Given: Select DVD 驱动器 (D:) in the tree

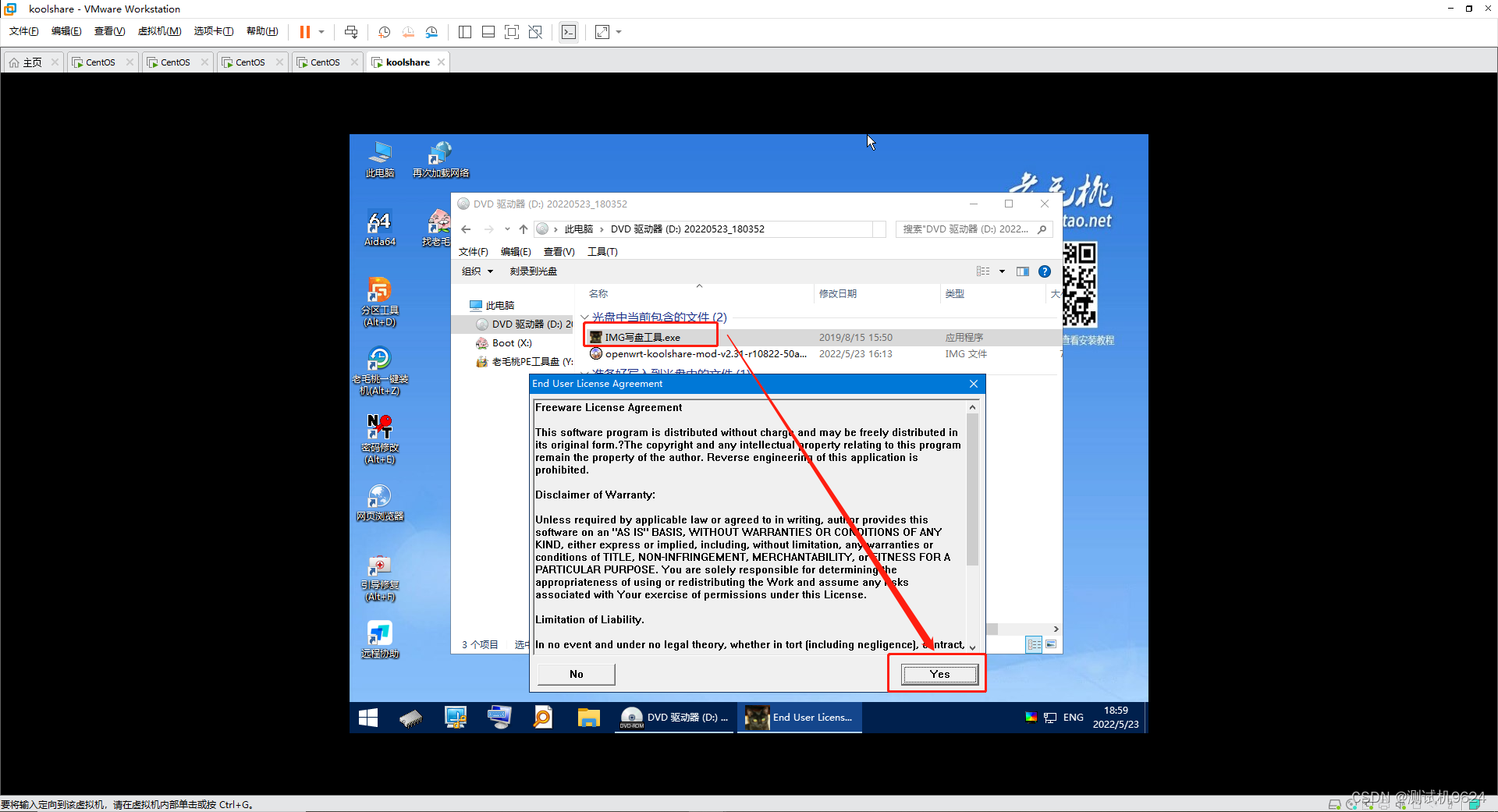Looking at the screenshot, I should [x=524, y=324].
